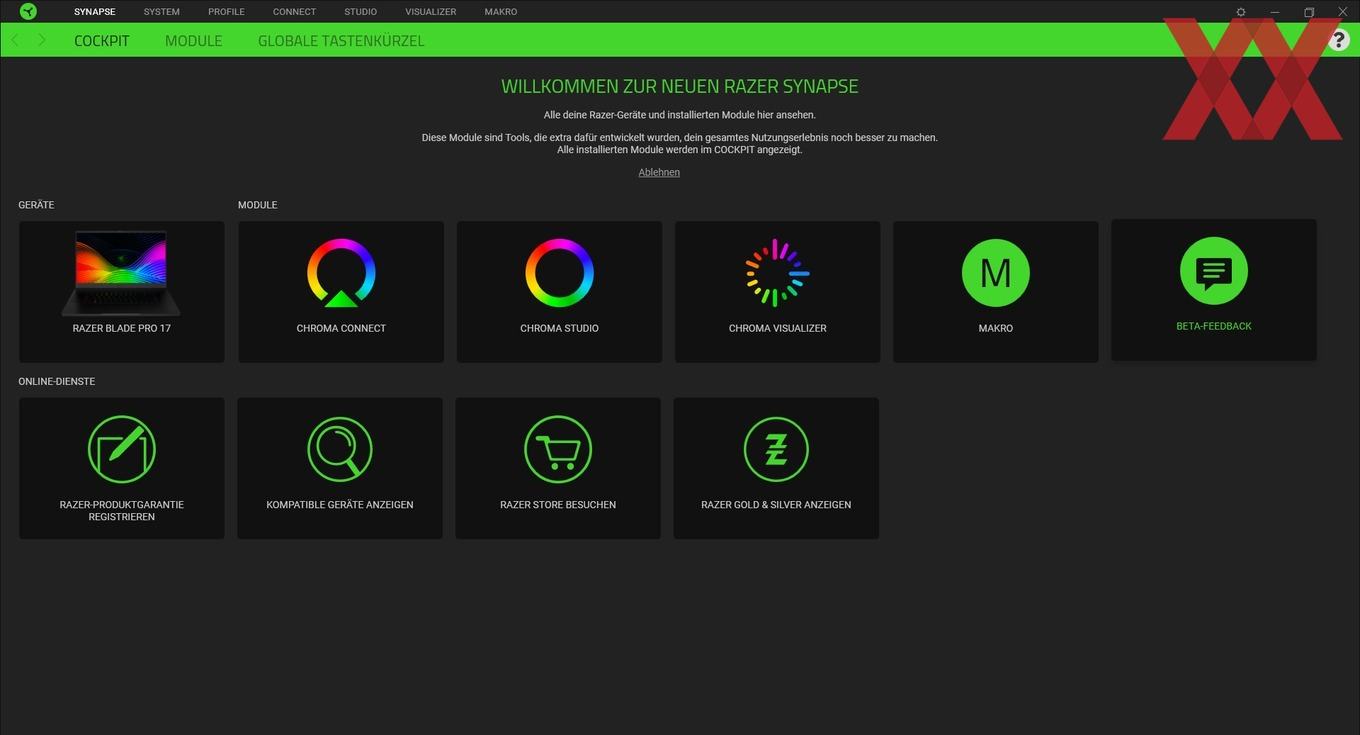Click the Razer Store besuchen cart icon

(x=558, y=449)
